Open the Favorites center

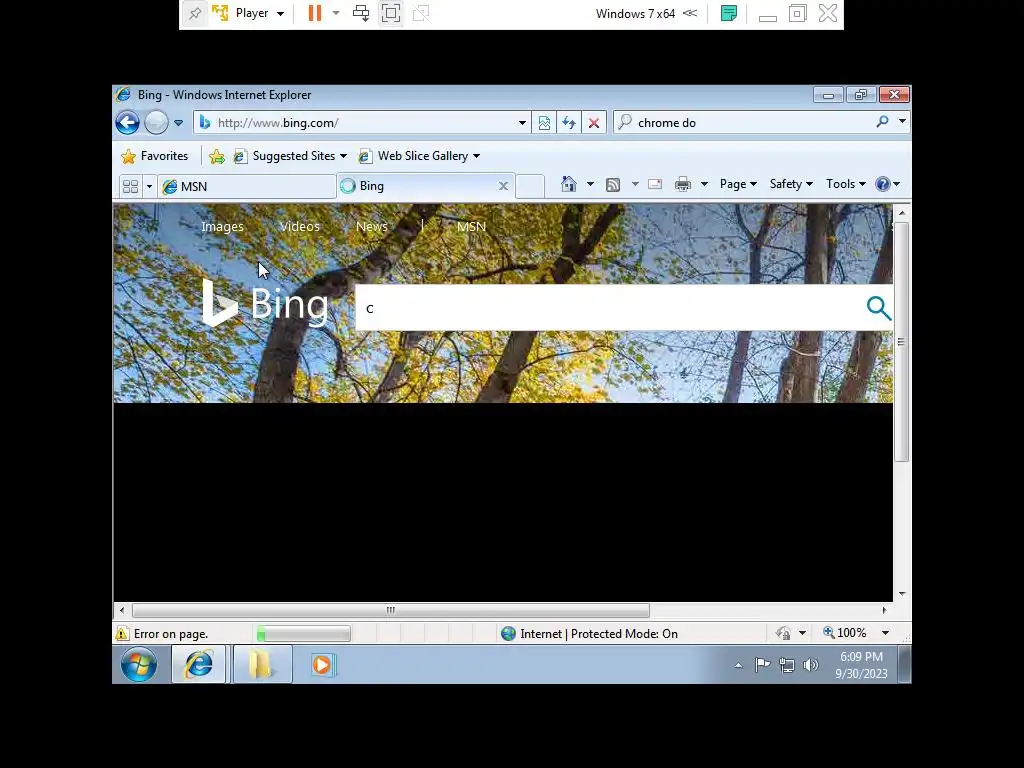pyautogui.click(x=155, y=156)
